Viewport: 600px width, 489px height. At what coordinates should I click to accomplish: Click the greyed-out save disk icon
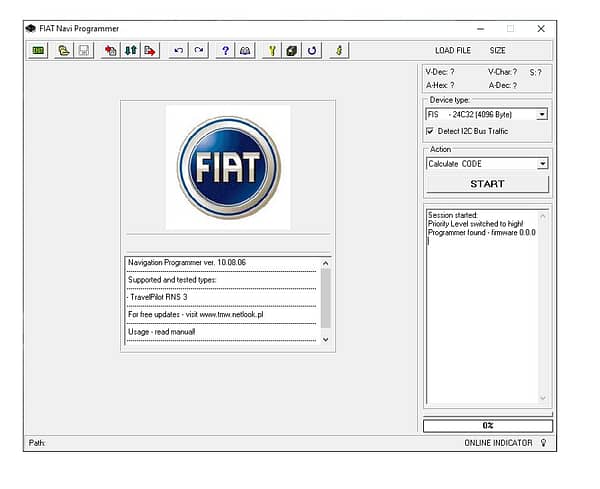pos(84,50)
